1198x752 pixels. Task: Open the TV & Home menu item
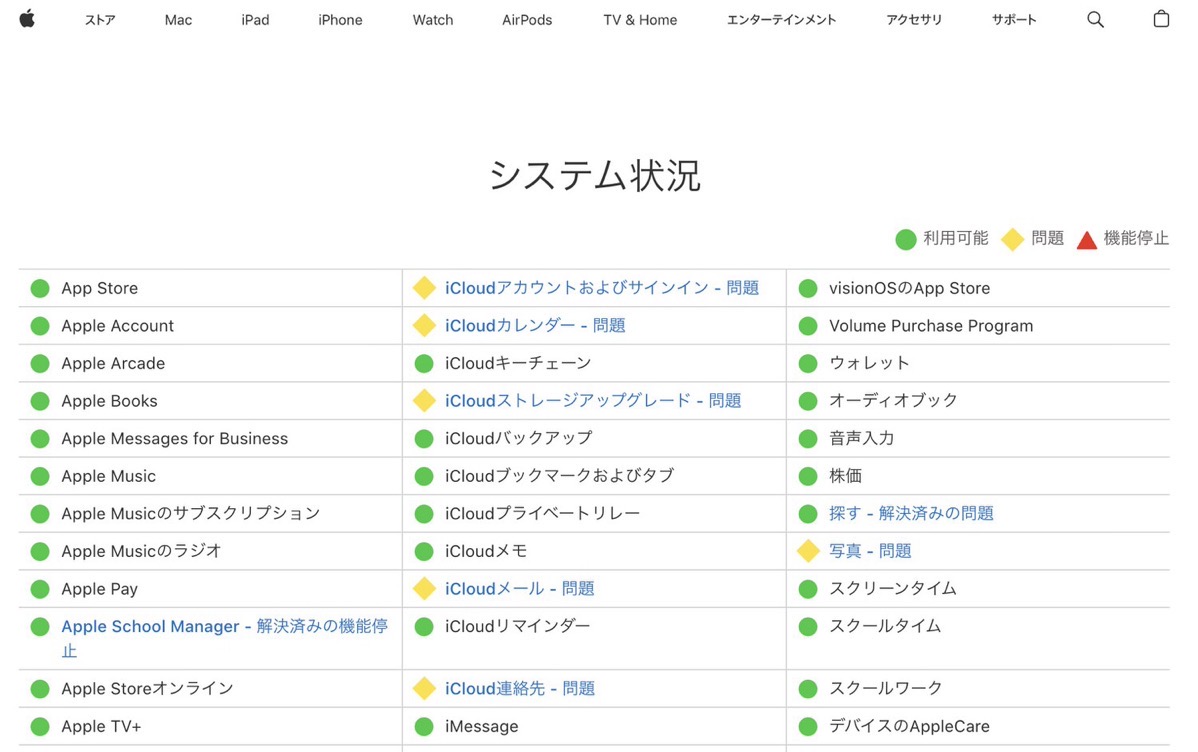click(x=639, y=20)
